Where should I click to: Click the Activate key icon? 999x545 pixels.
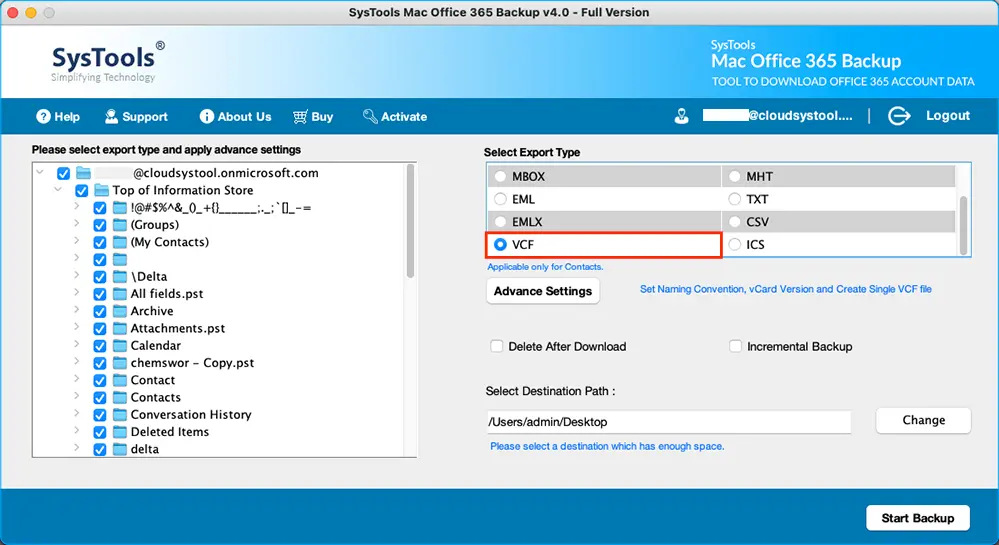(370, 116)
